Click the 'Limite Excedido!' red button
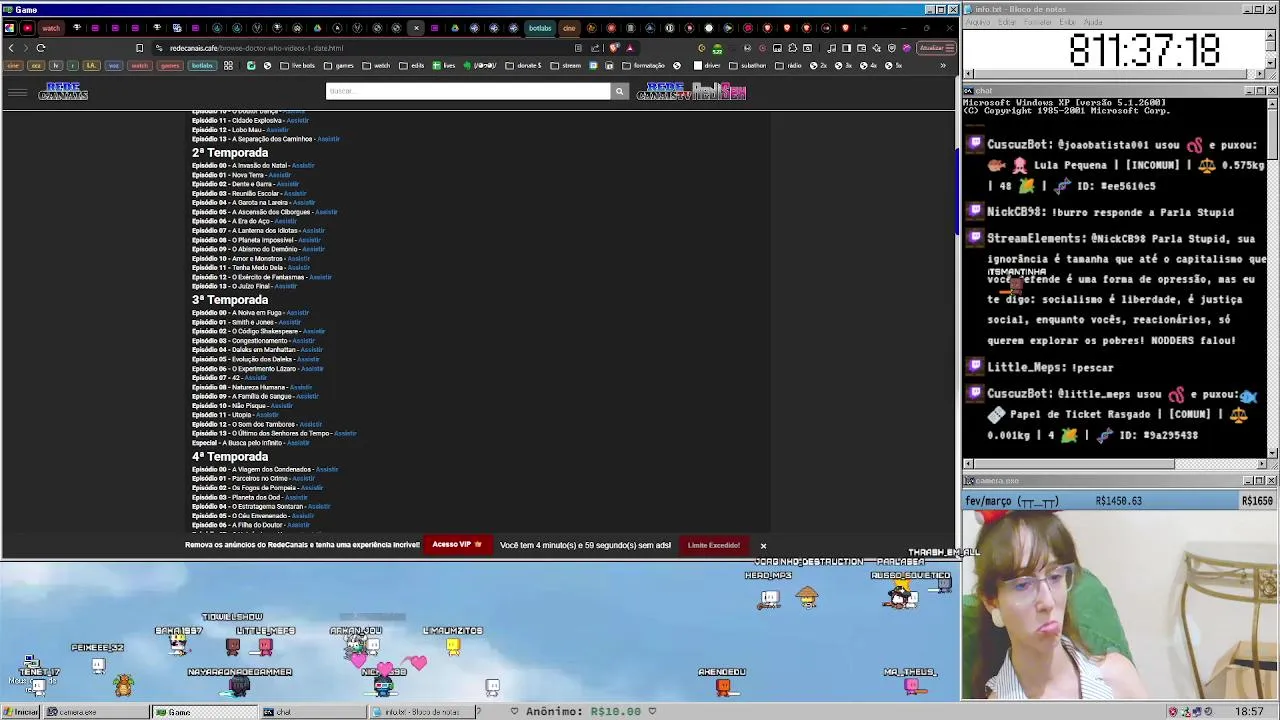Viewport: 1280px width, 720px height. (714, 546)
